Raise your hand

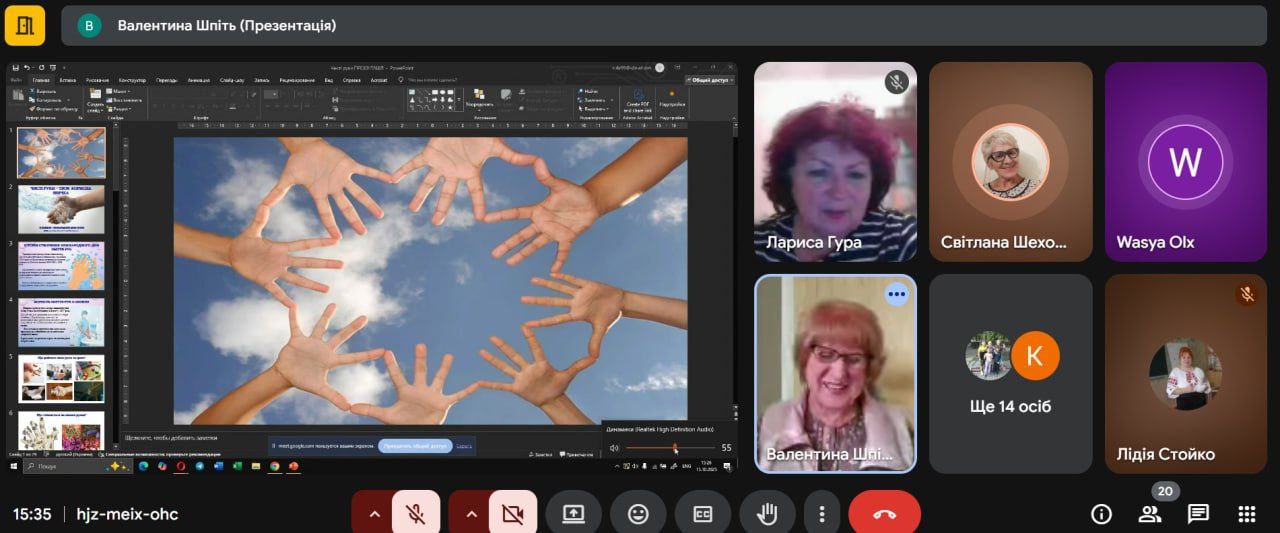pyautogui.click(x=767, y=514)
